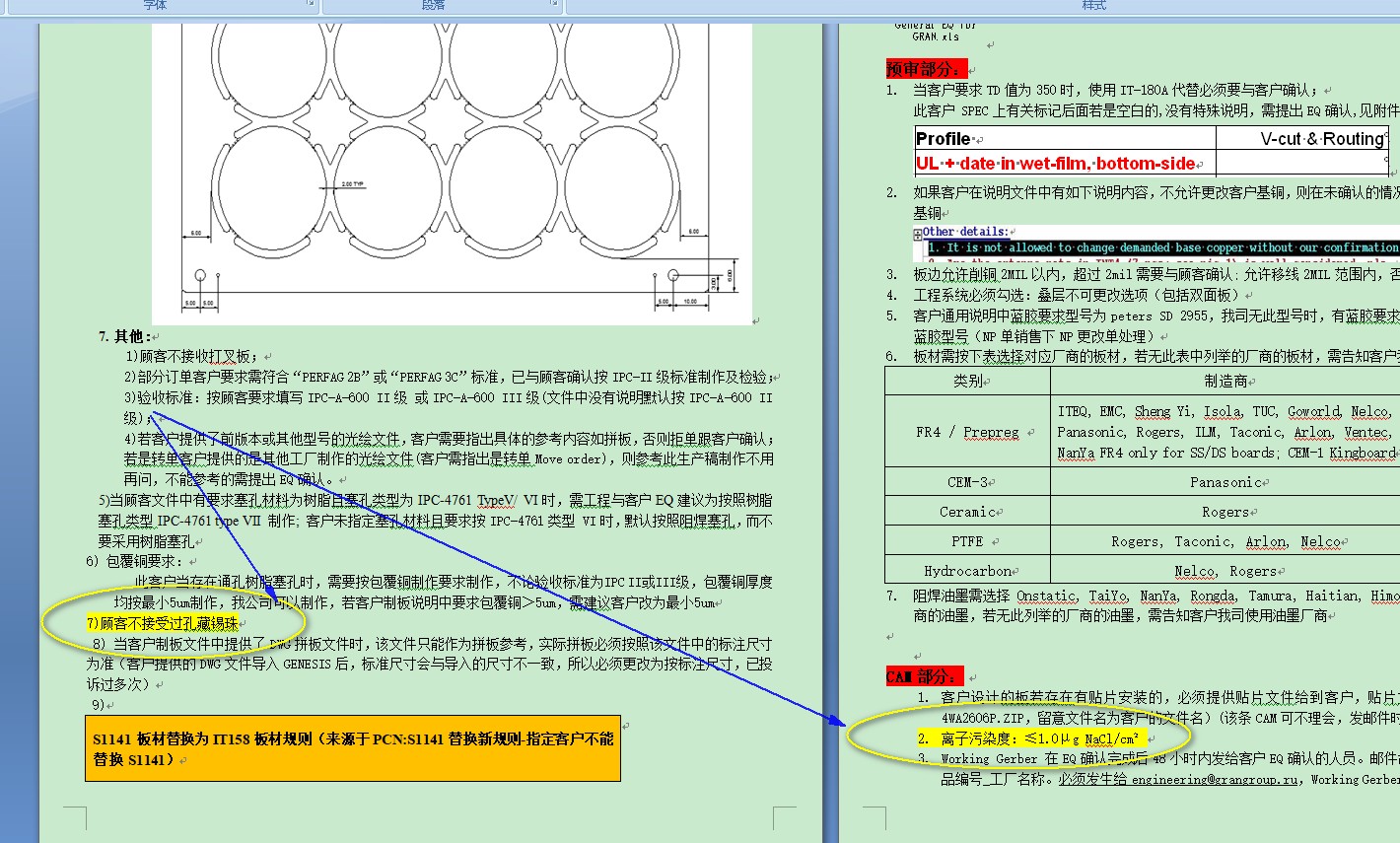Screen dimensions: 1400x843
Task: Click the 'FR4 / Prepreg' table cell
Action: click(967, 432)
